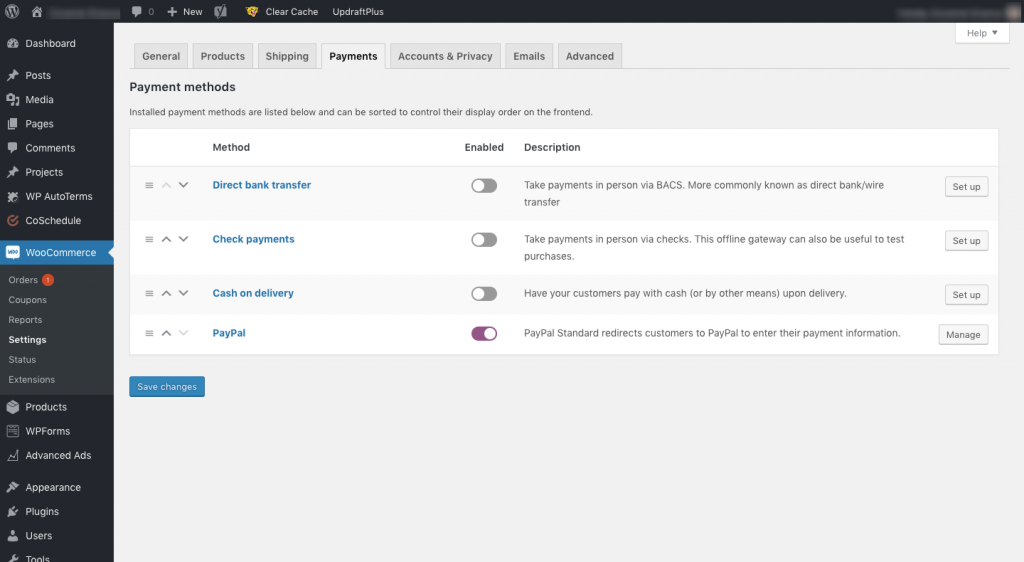Turn on Check payments toggle
This screenshot has height=562, width=1024.
click(484, 240)
